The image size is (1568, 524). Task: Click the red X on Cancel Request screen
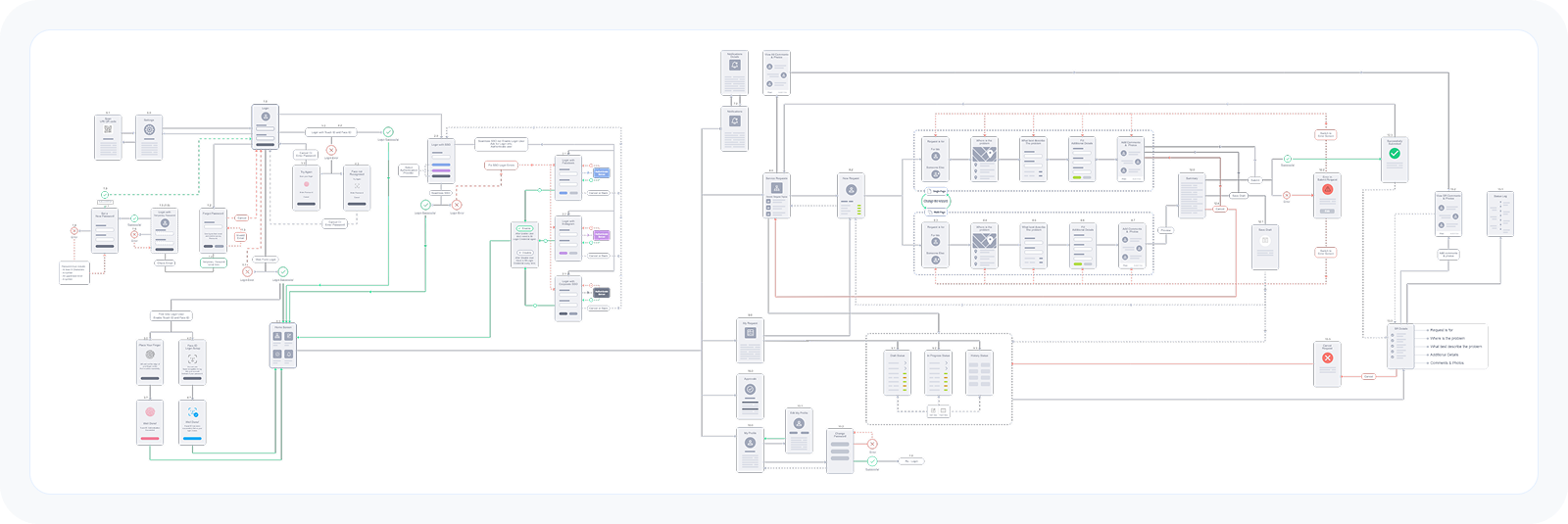click(x=1328, y=358)
